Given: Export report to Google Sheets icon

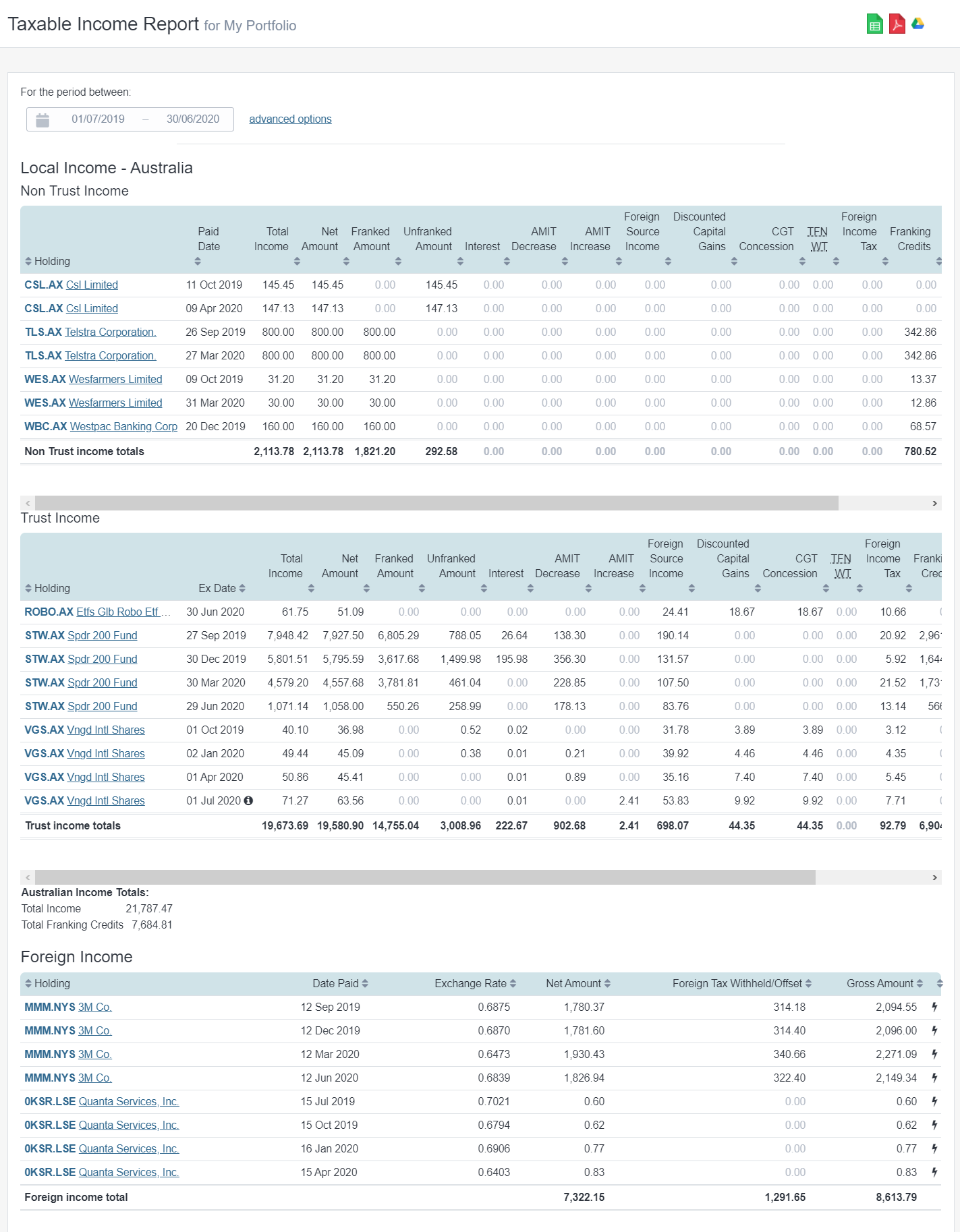Looking at the screenshot, I should pos(874,24).
